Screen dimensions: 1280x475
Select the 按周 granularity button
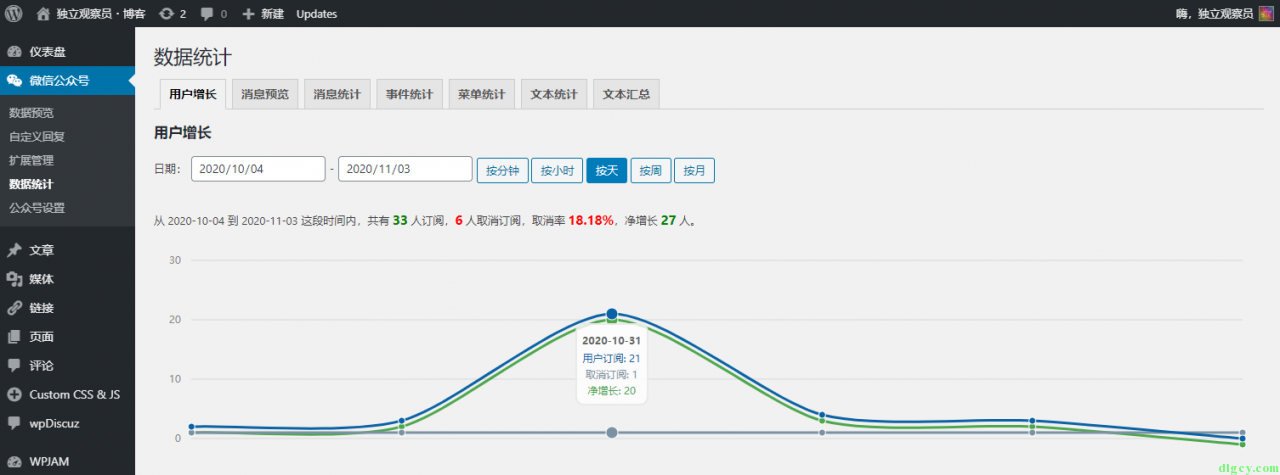(651, 170)
